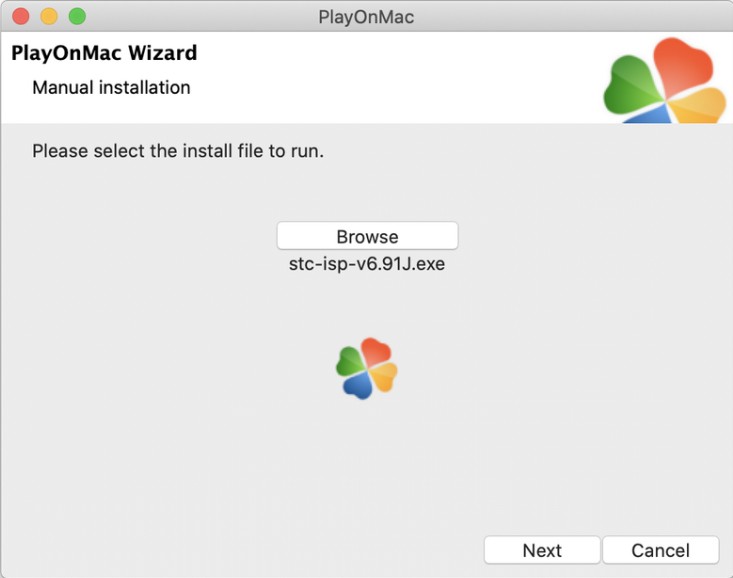Click the Manual installation subtitle

coord(111,87)
